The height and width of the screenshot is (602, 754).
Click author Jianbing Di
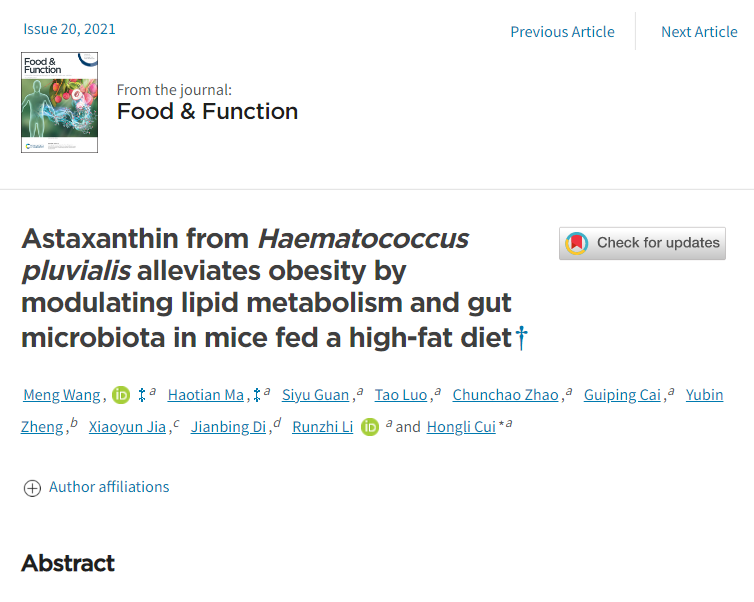pyautogui.click(x=230, y=427)
